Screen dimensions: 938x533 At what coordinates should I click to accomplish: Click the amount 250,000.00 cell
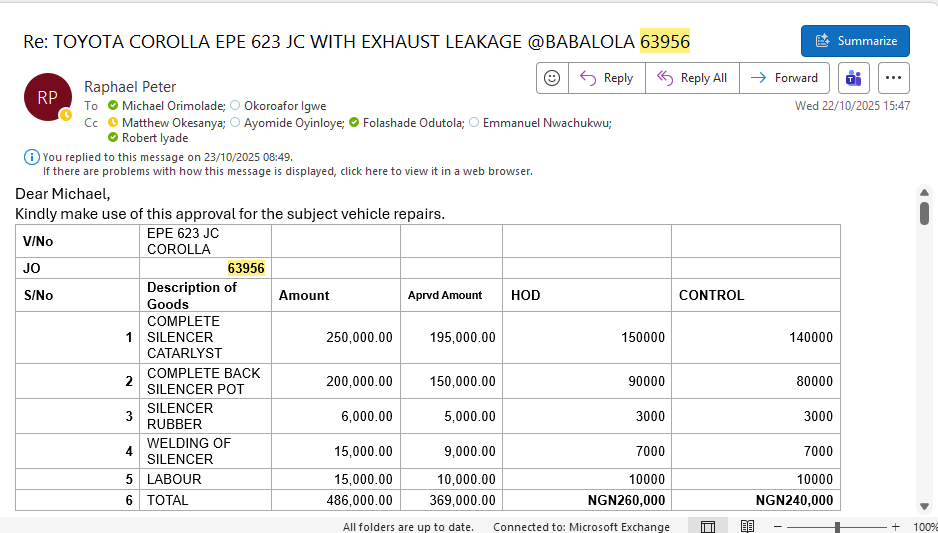(336, 337)
